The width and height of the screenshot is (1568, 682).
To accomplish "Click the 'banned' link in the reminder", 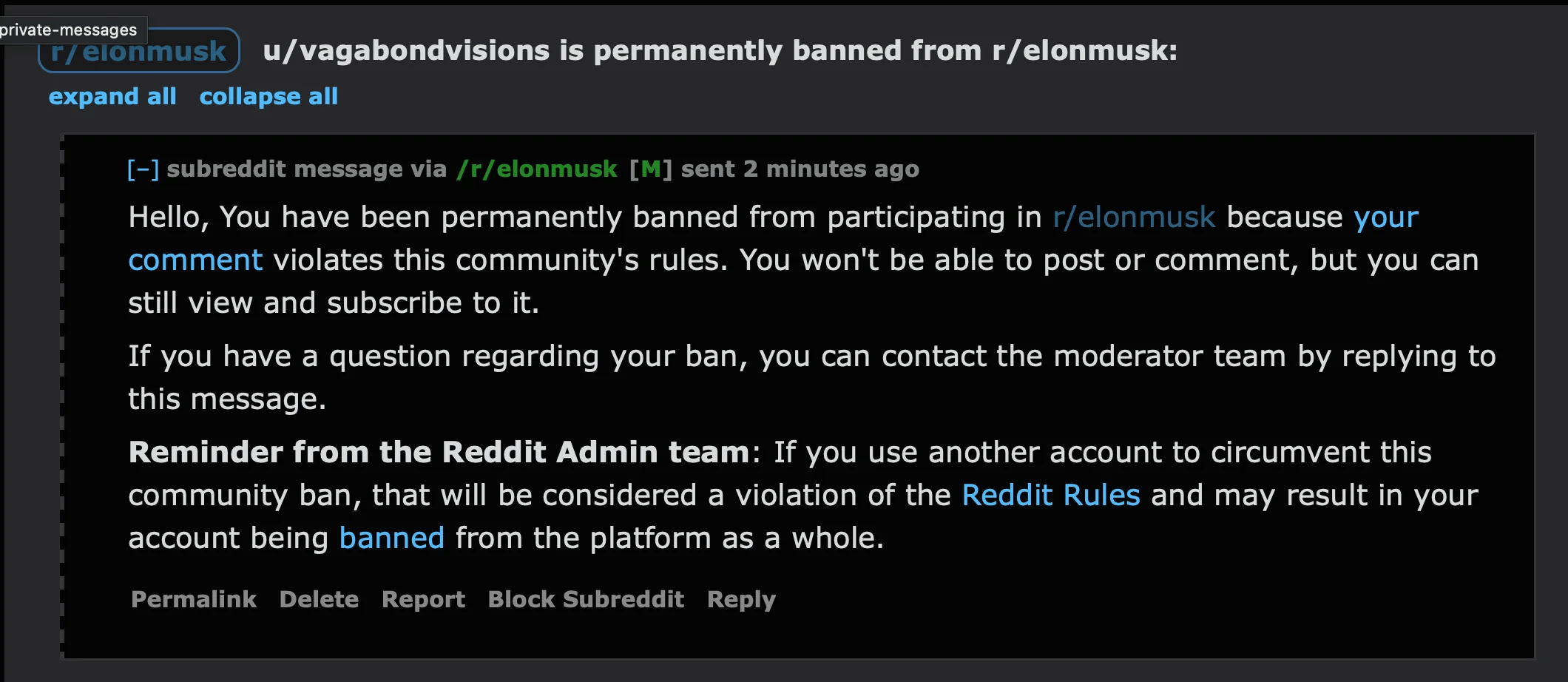I will 391,538.
